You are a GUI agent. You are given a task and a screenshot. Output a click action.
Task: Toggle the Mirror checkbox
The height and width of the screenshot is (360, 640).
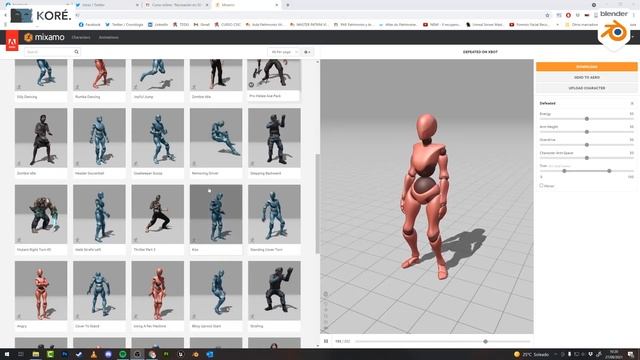pyautogui.click(x=542, y=186)
